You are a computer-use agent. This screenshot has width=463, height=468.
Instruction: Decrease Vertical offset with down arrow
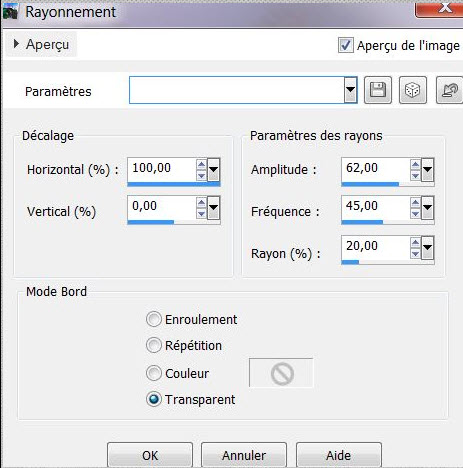click(201, 213)
